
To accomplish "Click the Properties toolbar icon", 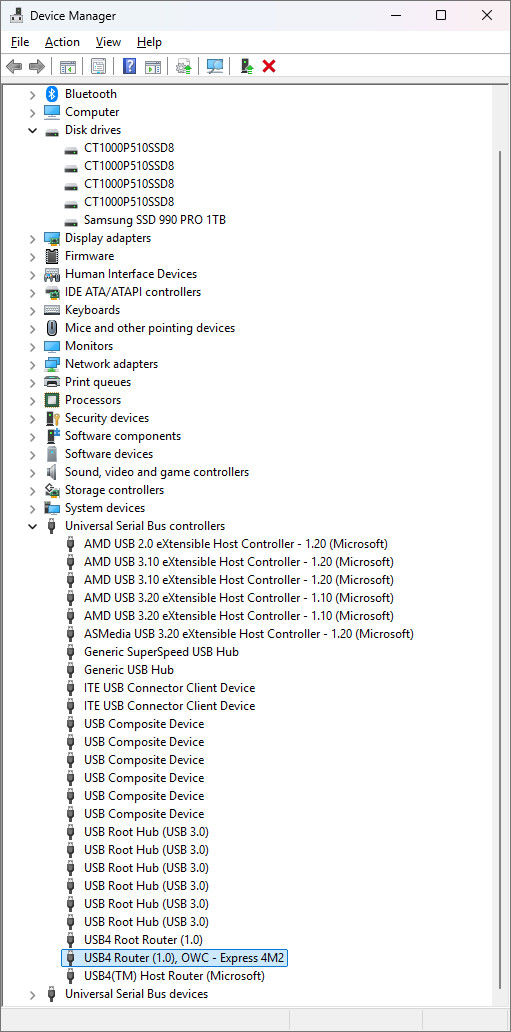I will (99, 66).
